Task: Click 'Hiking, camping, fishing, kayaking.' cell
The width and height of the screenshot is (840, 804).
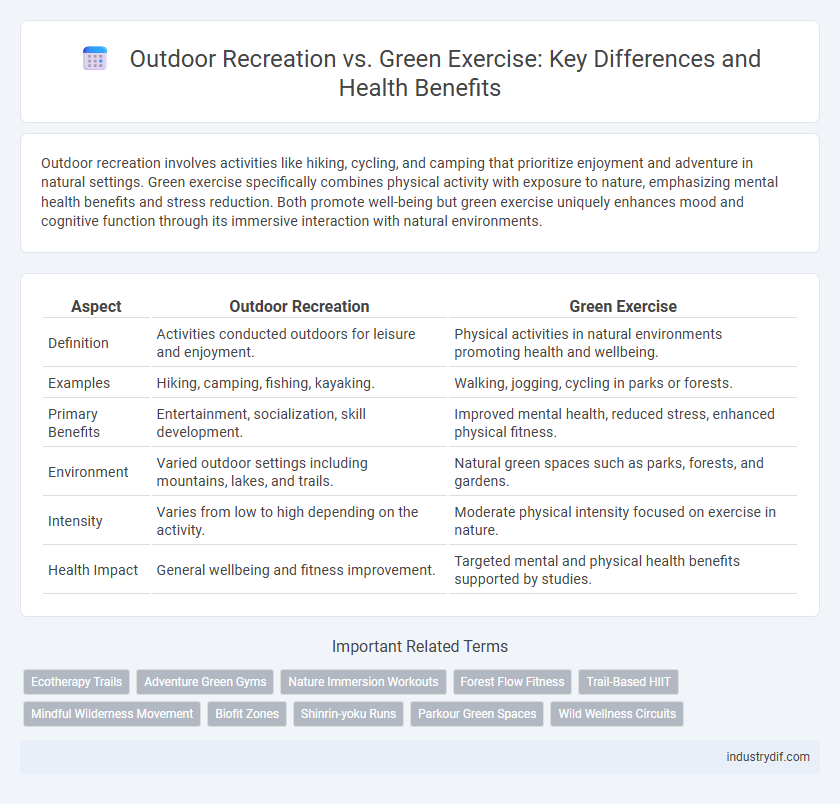Action: [x=299, y=383]
